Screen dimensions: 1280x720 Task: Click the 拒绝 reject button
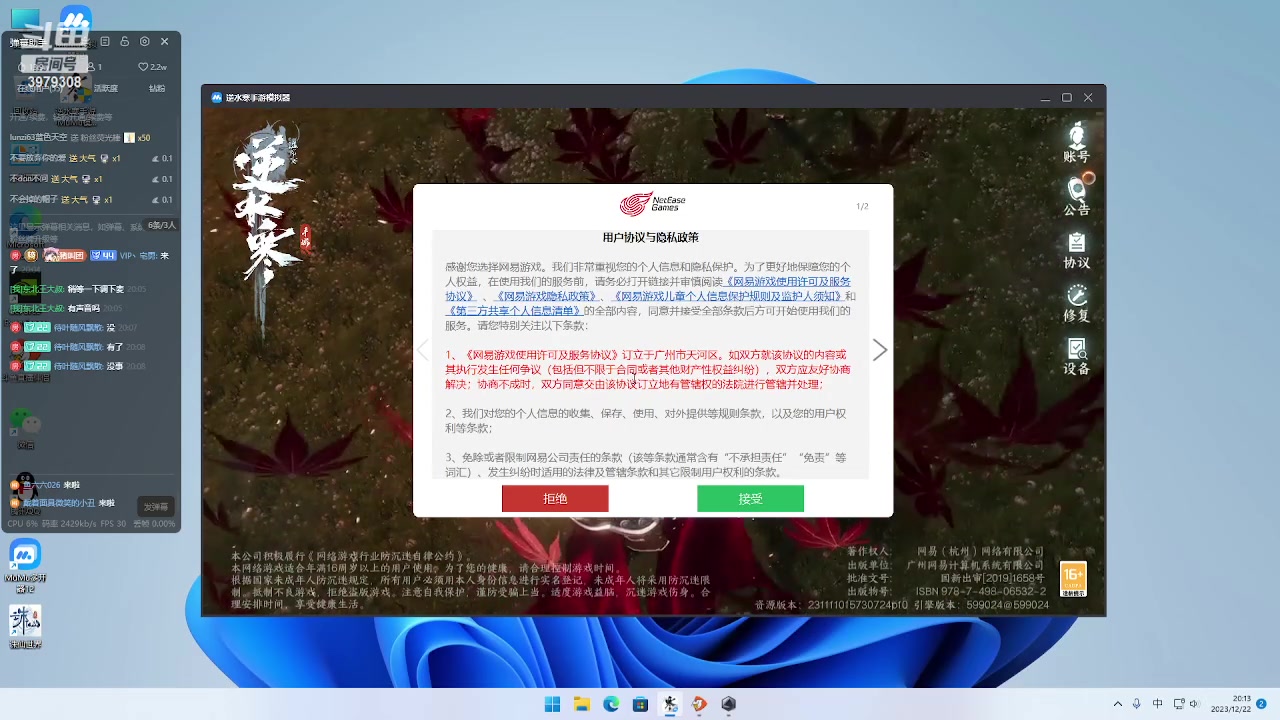[555, 498]
